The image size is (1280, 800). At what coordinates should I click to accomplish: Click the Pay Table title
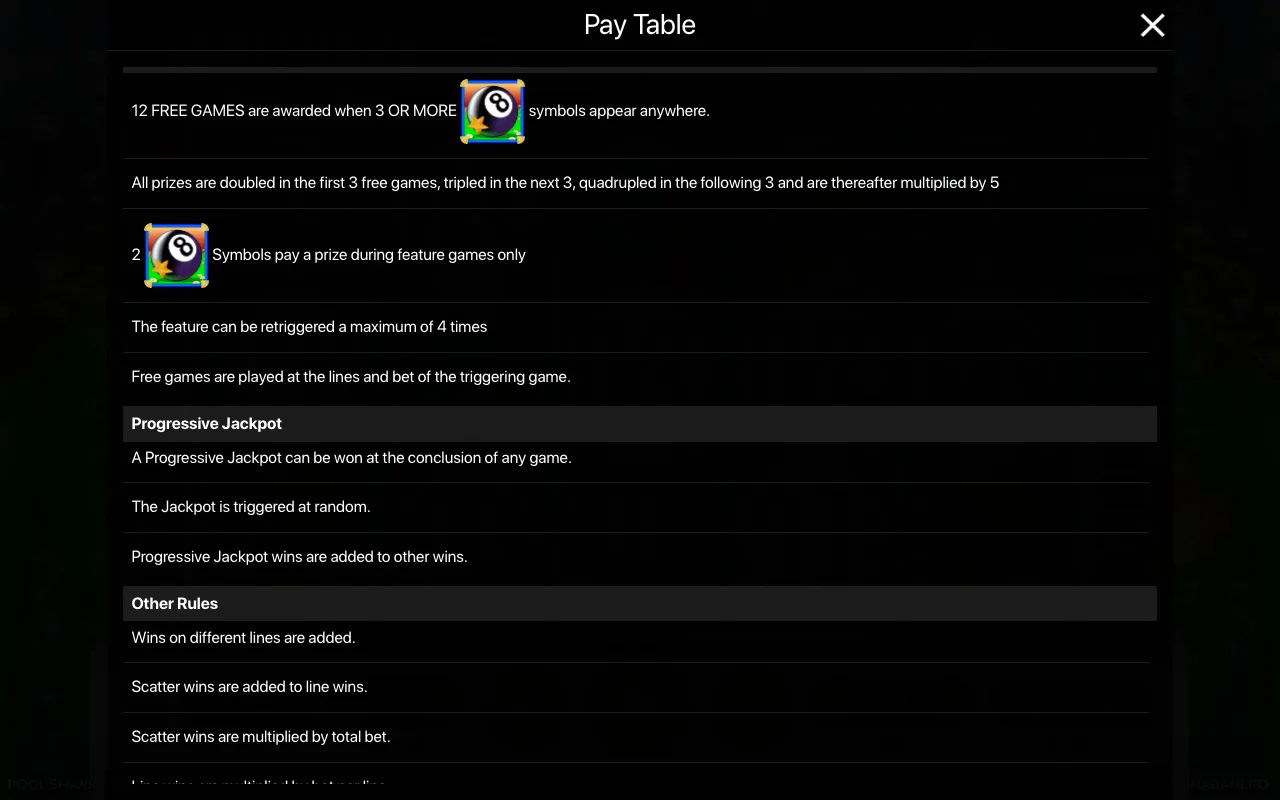coord(640,25)
